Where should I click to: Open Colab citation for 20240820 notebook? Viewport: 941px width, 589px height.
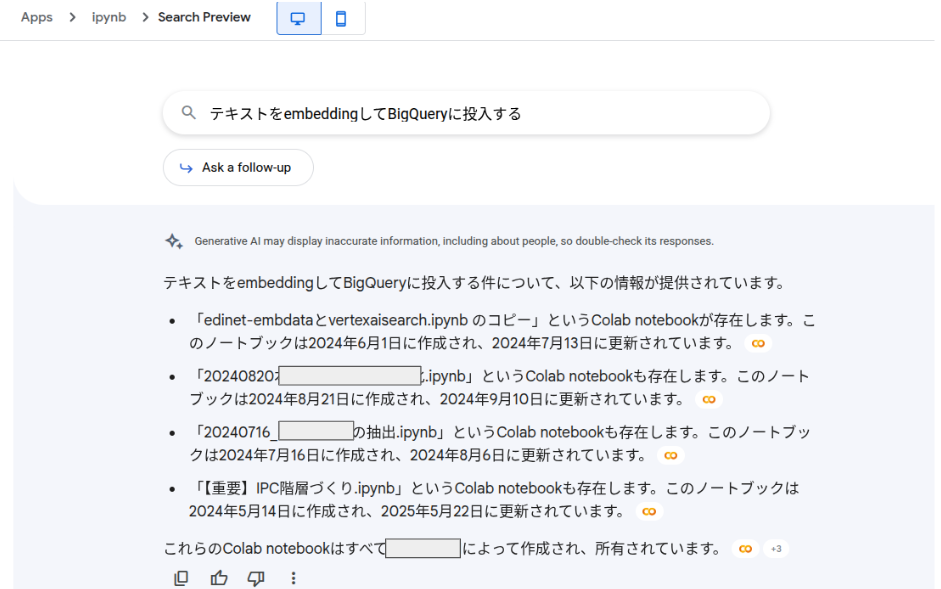coord(709,399)
